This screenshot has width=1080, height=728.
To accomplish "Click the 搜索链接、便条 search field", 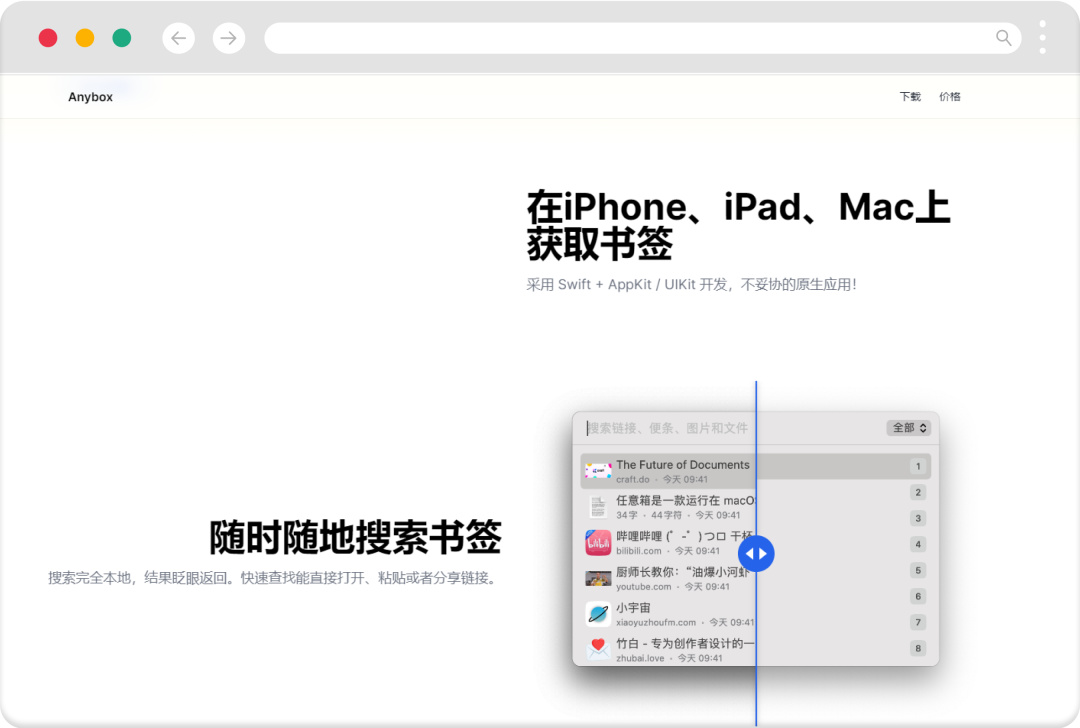I will tap(667, 428).
